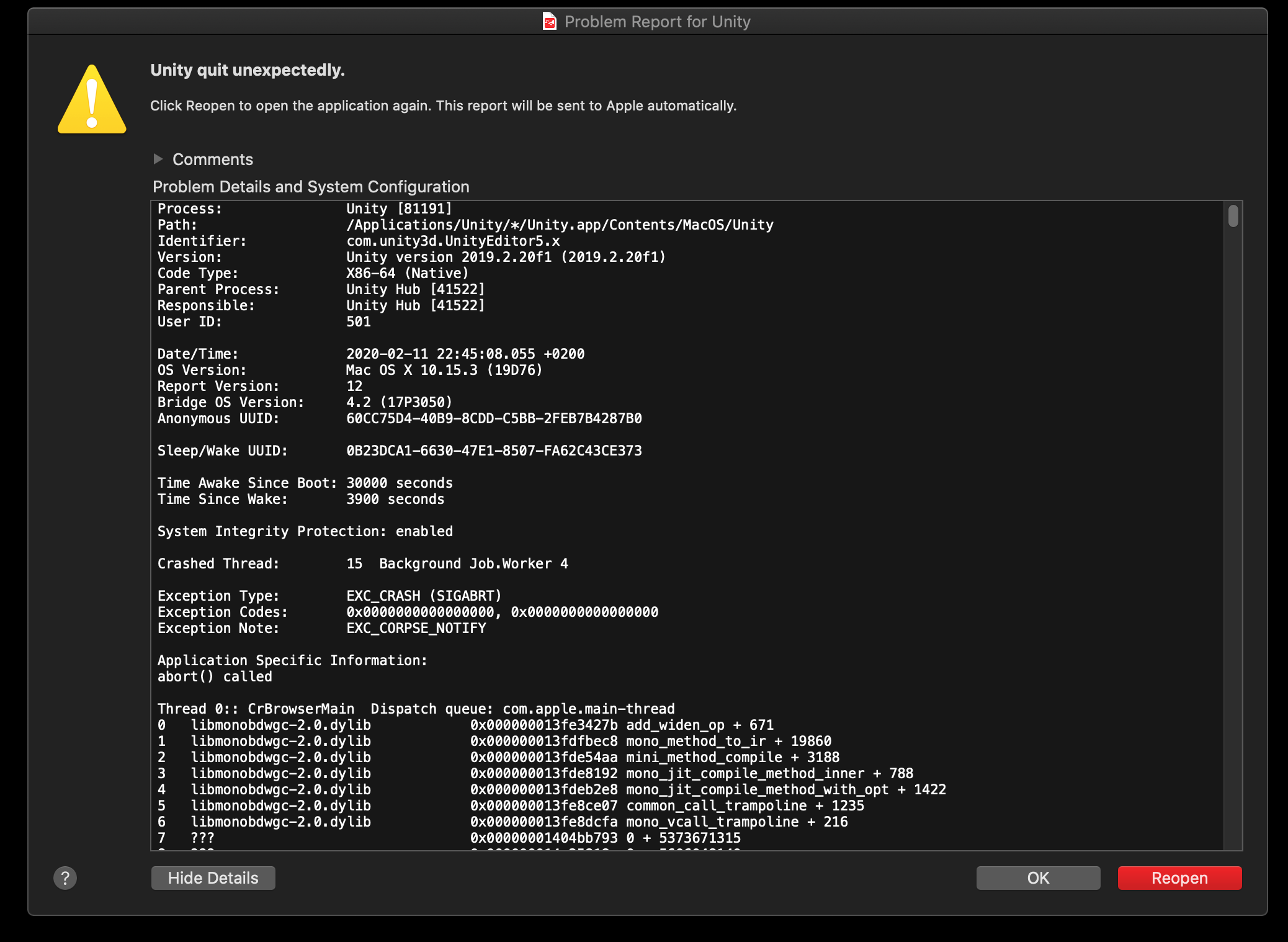Click the report scrollbar thumb

click(1233, 216)
